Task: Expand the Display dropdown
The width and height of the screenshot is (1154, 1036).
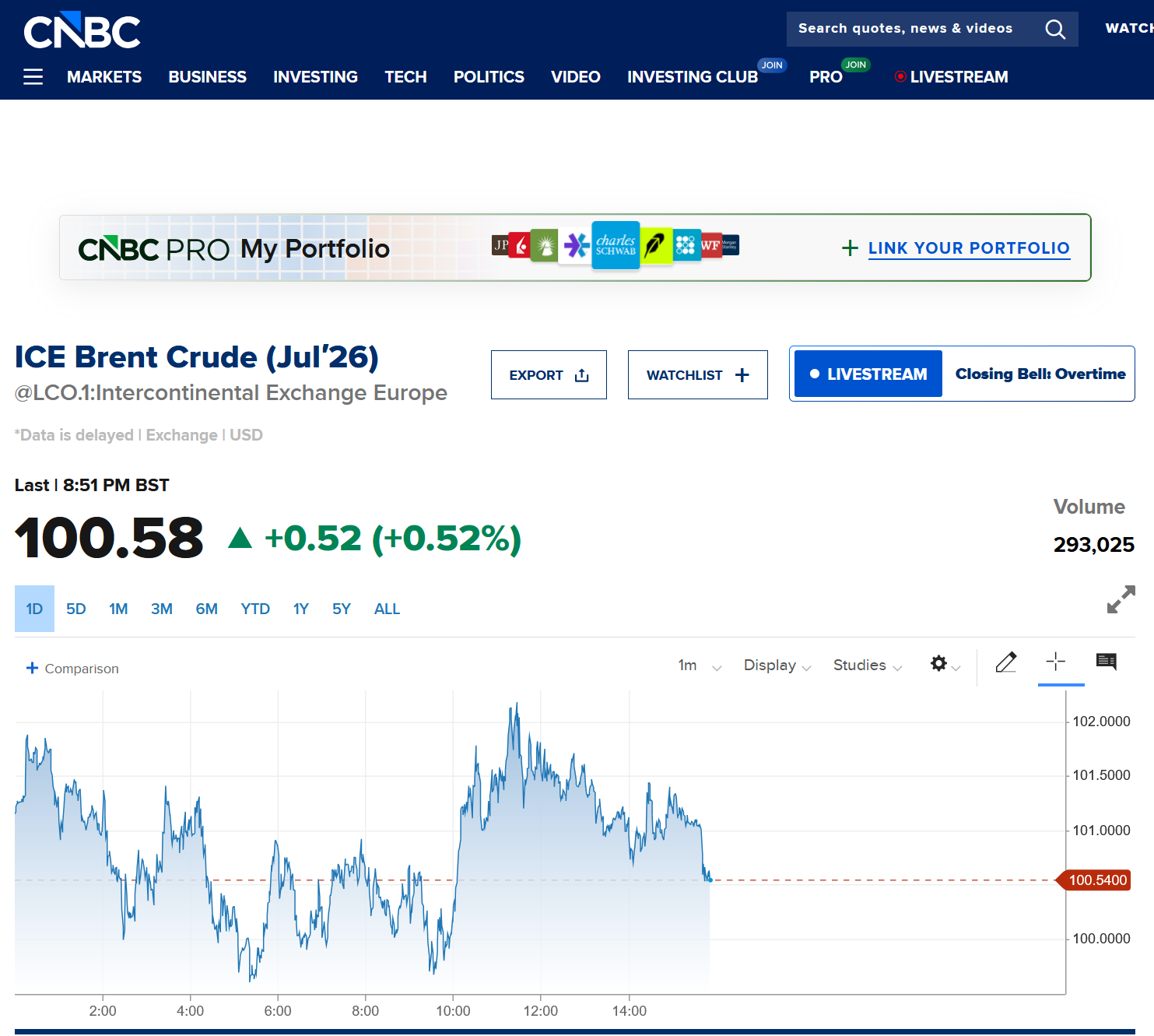Action: point(777,665)
